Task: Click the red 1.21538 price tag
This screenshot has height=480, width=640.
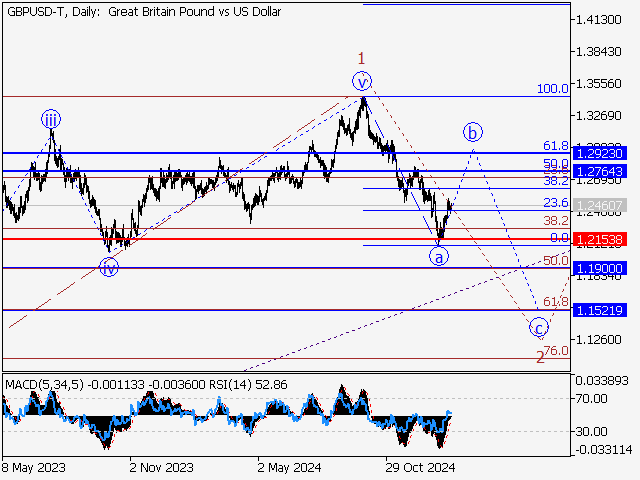Action: pos(600,239)
